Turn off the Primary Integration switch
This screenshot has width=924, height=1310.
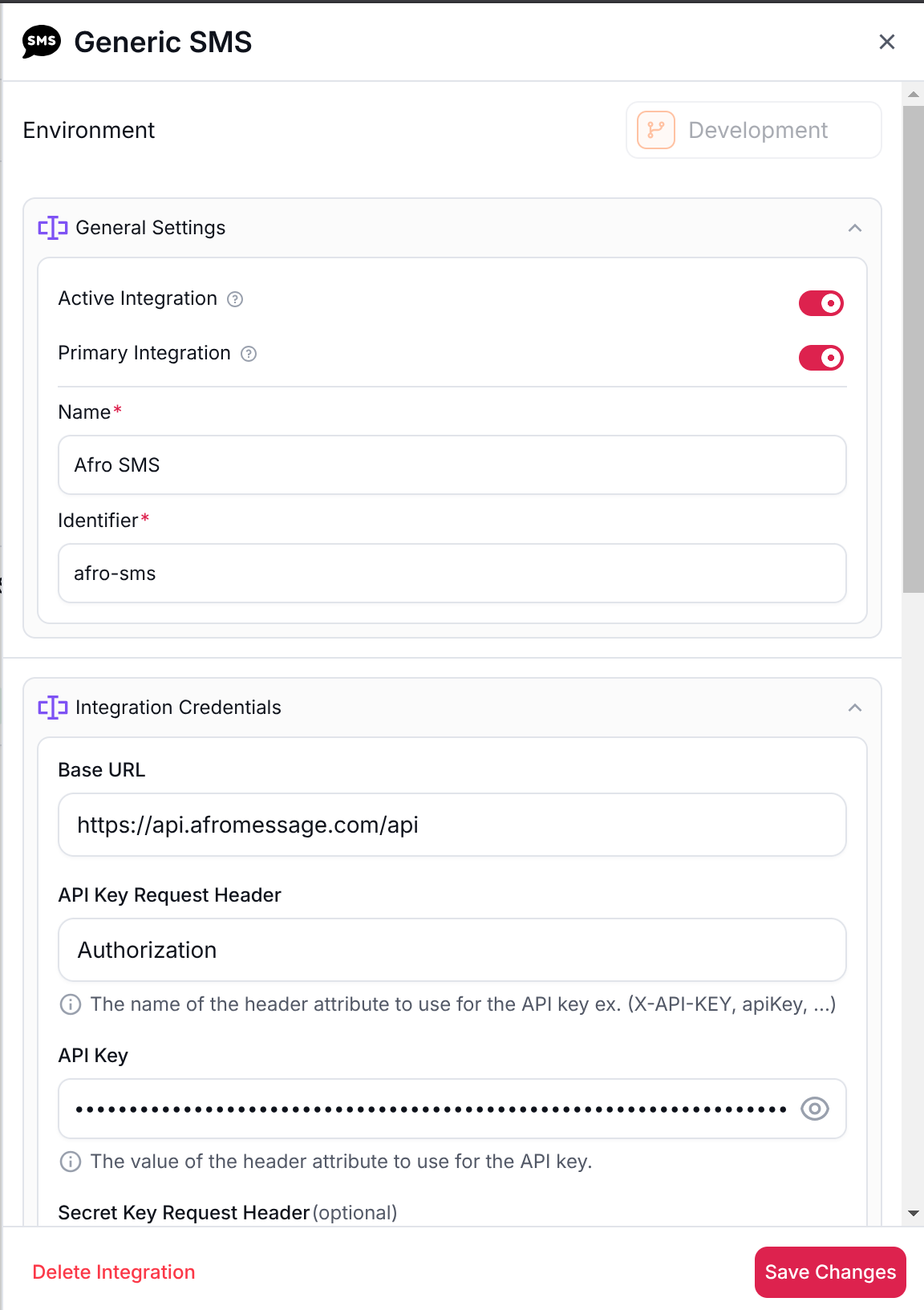click(x=821, y=358)
